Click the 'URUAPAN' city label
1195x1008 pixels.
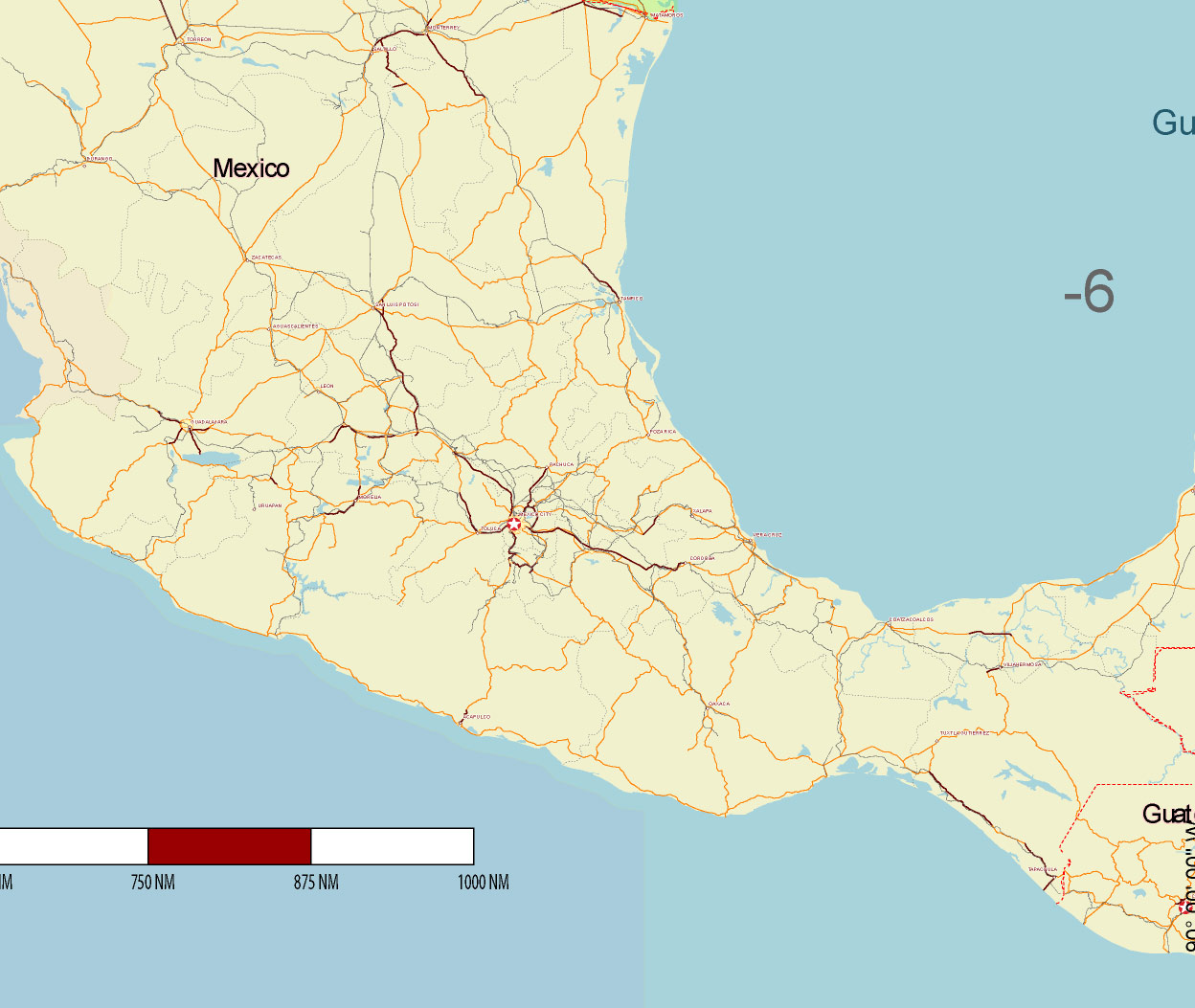click(x=270, y=505)
